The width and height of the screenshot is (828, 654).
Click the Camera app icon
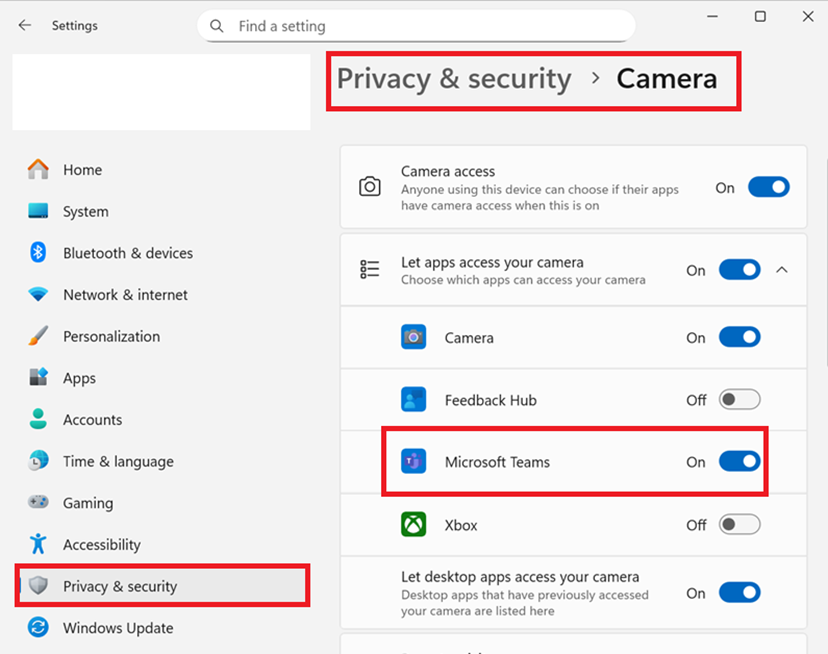pyautogui.click(x=413, y=337)
